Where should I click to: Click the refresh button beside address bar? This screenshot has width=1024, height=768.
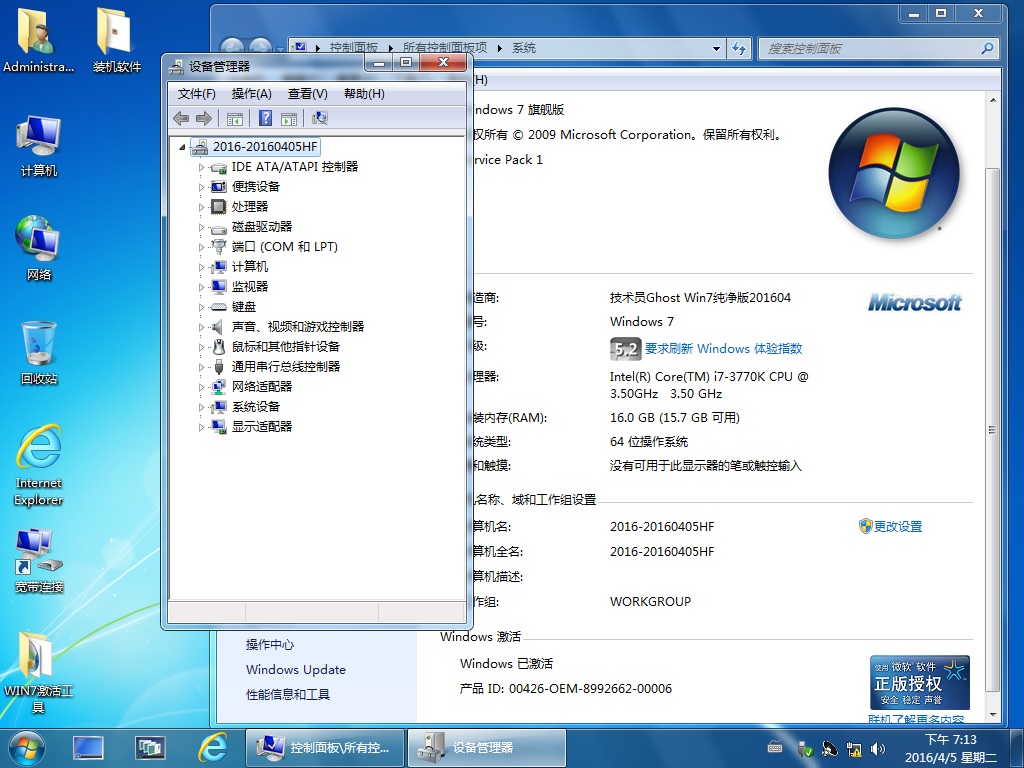point(739,48)
